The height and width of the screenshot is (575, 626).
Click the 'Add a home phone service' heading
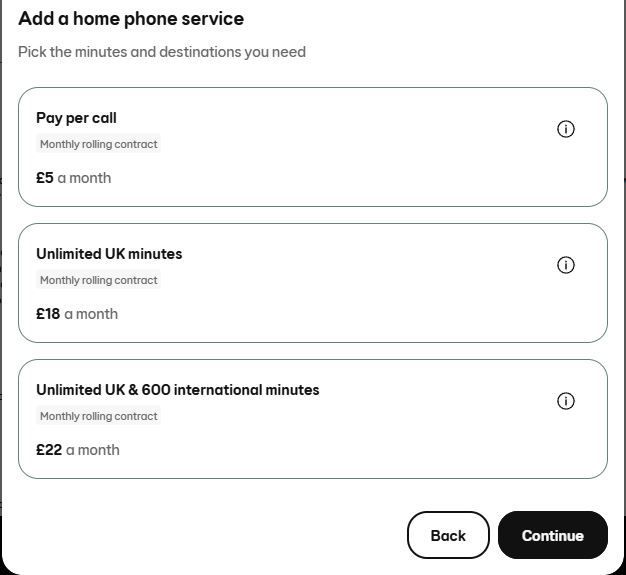(131, 19)
